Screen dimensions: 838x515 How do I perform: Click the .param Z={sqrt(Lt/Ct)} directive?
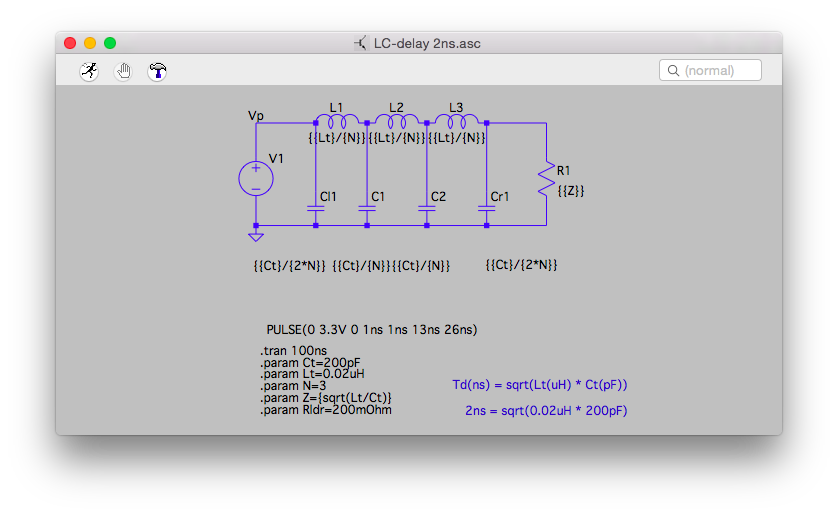(x=326, y=398)
